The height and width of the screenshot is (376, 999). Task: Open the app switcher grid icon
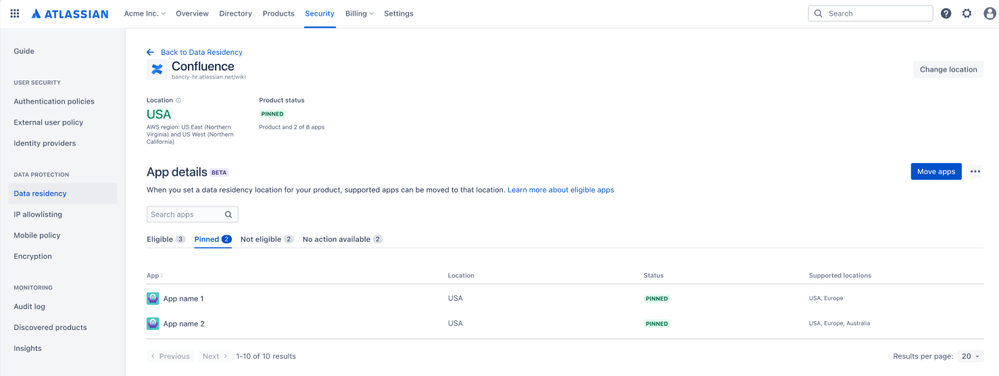point(15,13)
